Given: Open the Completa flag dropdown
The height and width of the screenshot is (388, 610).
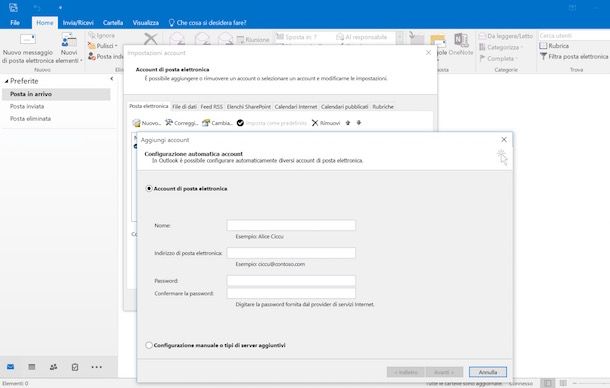Looking at the screenshot, I should point(498,58).
